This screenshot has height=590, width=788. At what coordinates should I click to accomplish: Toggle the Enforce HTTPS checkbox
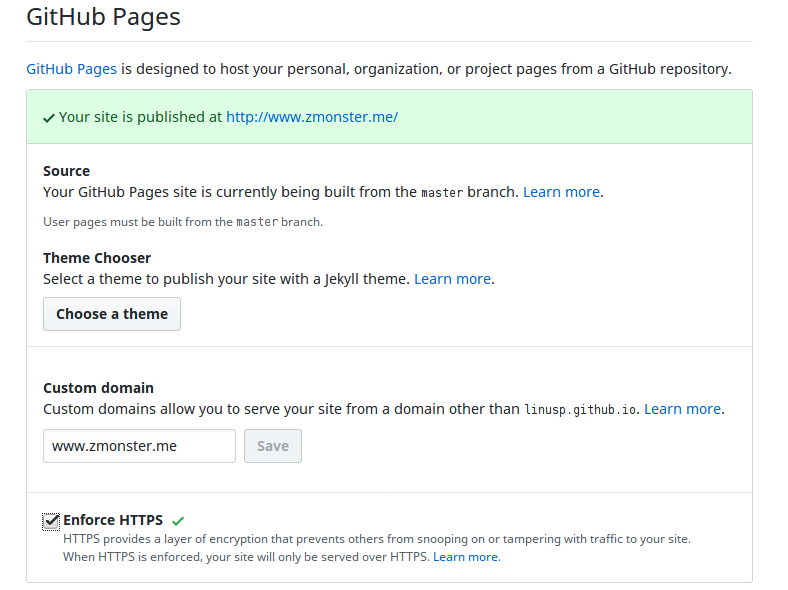click(51, 521)
